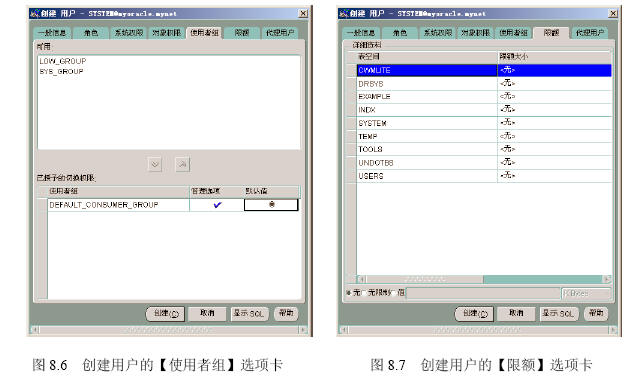This screenshot has width=627, height=378.
Task: Click the 帮助 button in the right window
Action: click(596, 313)
